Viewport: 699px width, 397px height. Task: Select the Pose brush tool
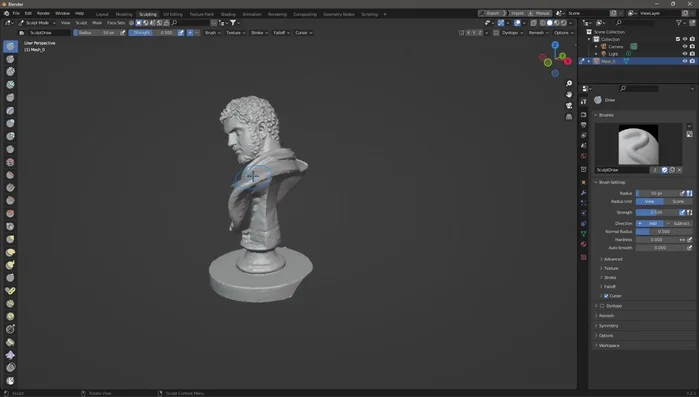pos(10,291)
